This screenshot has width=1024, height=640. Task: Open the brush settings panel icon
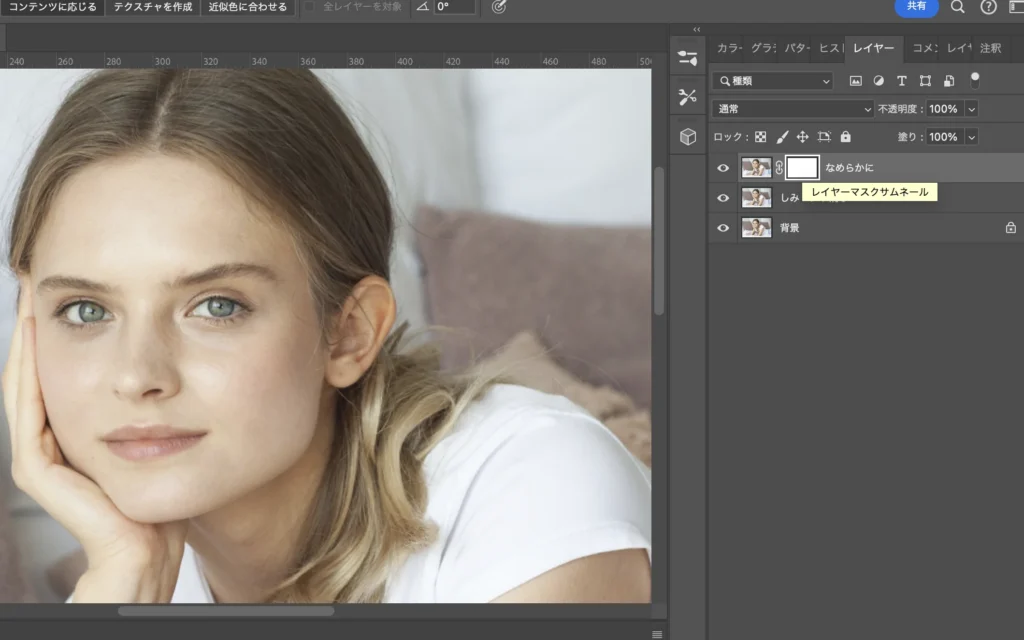[x=687, y=58]
